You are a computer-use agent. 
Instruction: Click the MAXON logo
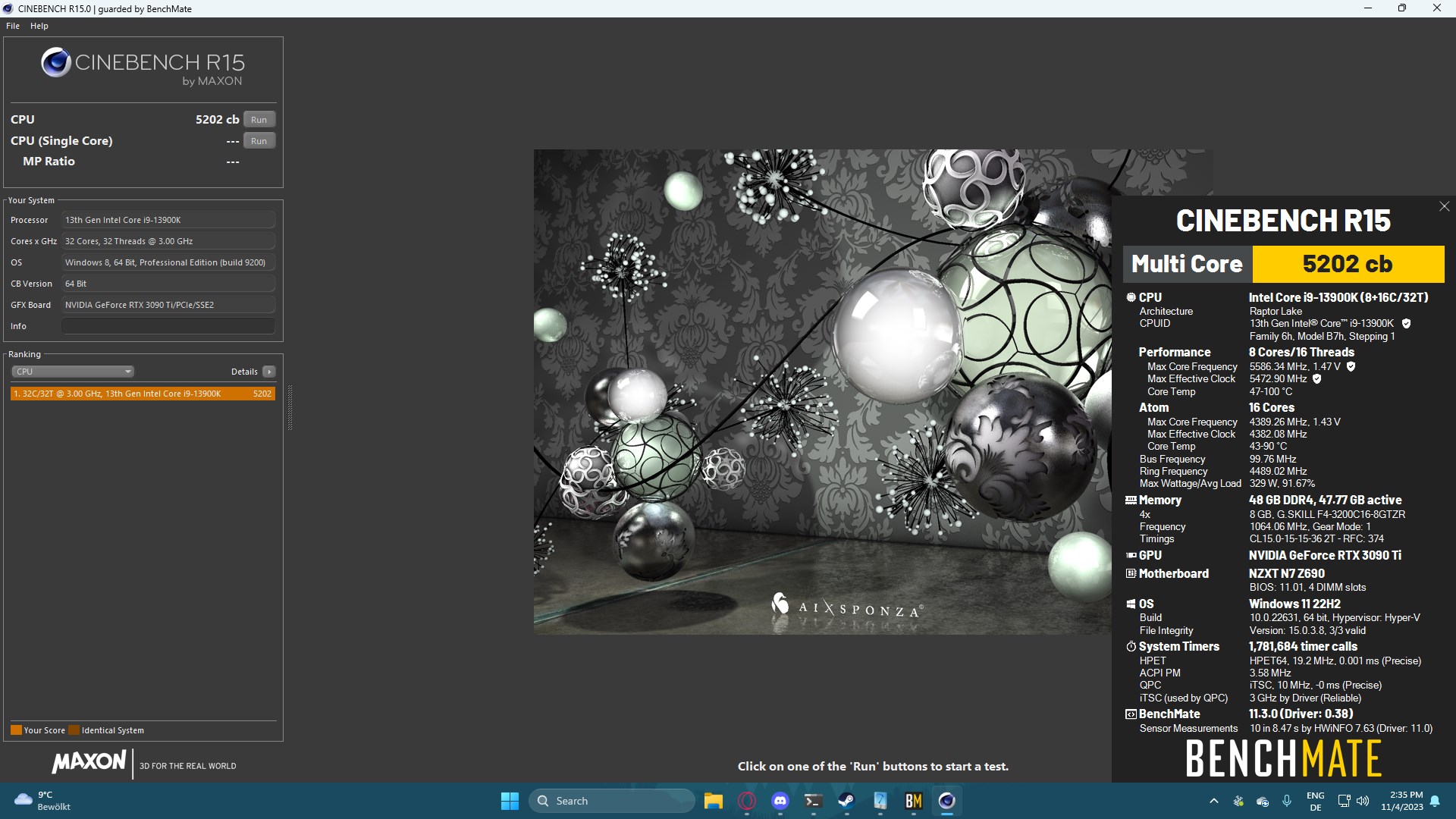click(89, 761)
